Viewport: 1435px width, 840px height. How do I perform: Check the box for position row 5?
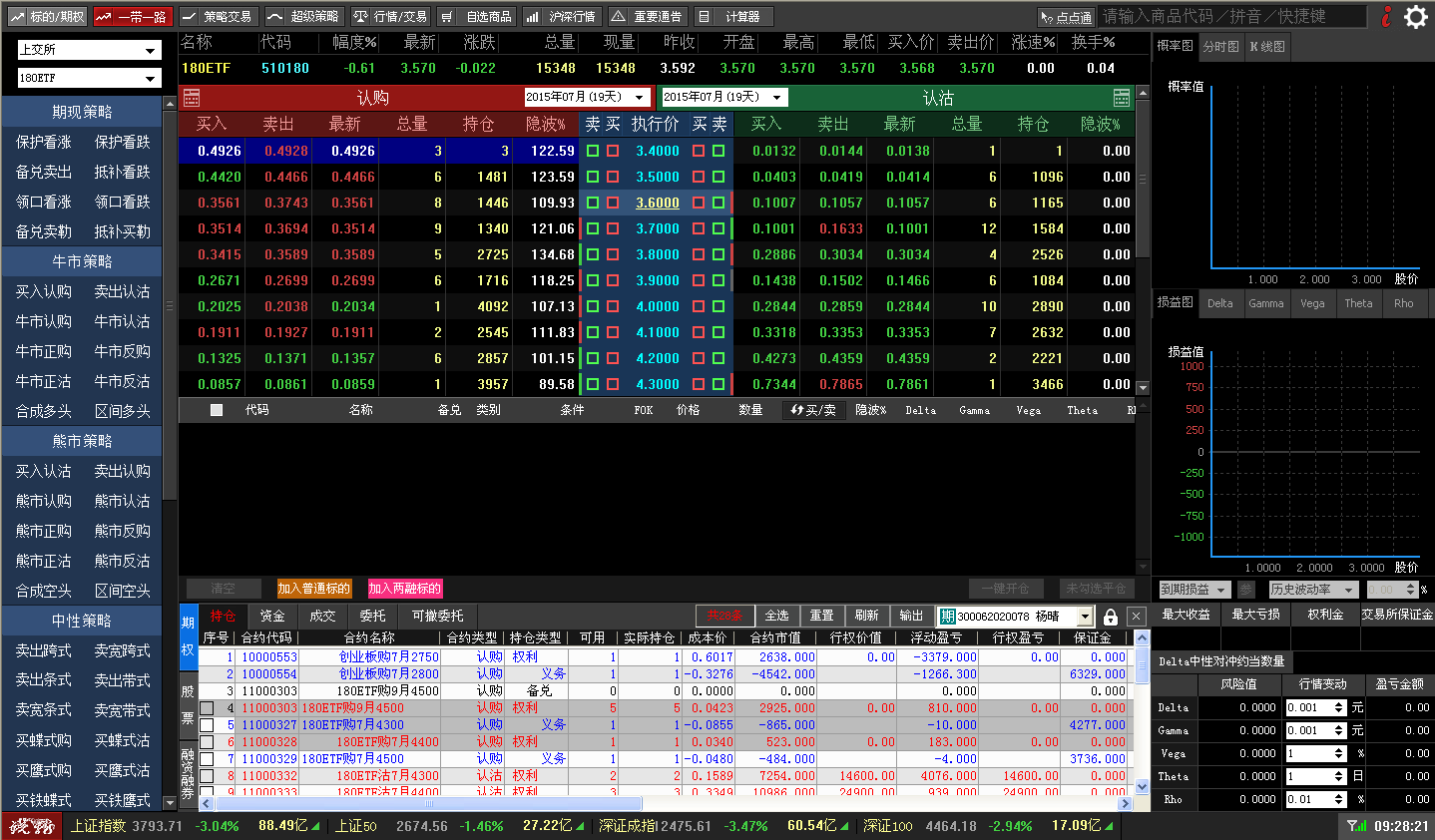tap(207, 725)
